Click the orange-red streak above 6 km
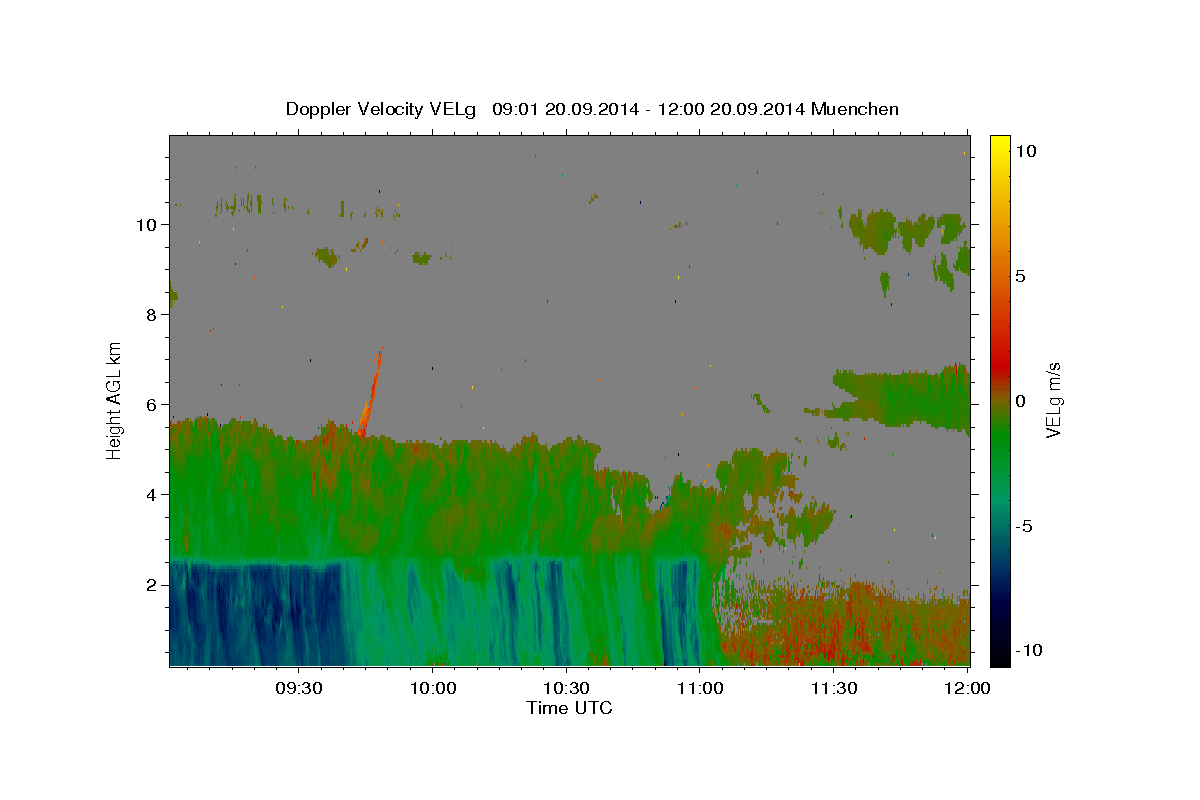1200x800 pixels. point(370,392)
